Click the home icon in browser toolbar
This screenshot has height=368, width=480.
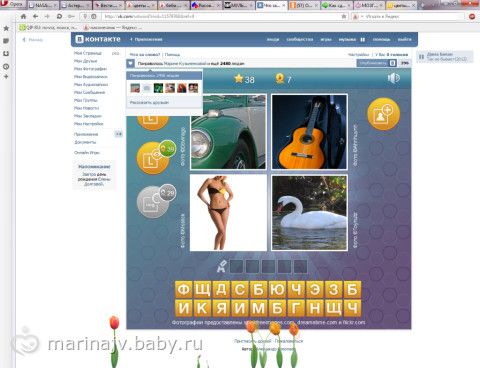coord(23,16)
